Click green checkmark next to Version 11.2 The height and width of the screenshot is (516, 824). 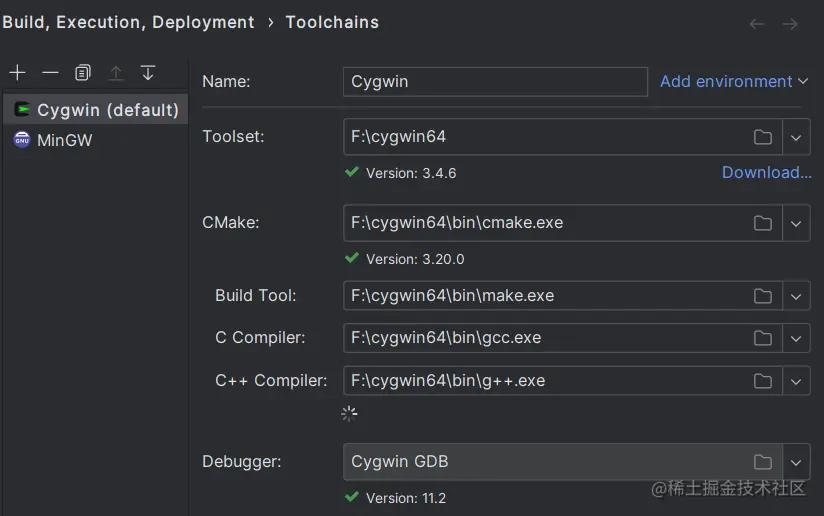(x=352, y=496)
